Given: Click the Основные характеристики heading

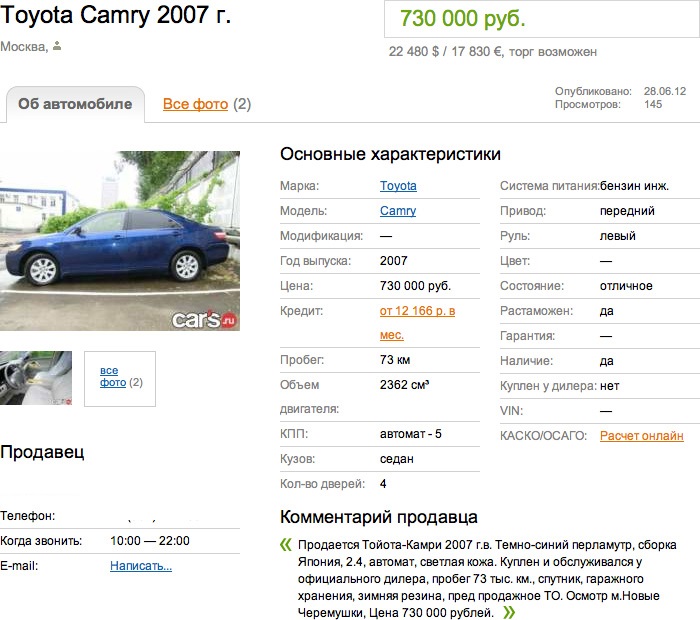Looking at the screenshot, I should tap(390, 154).
